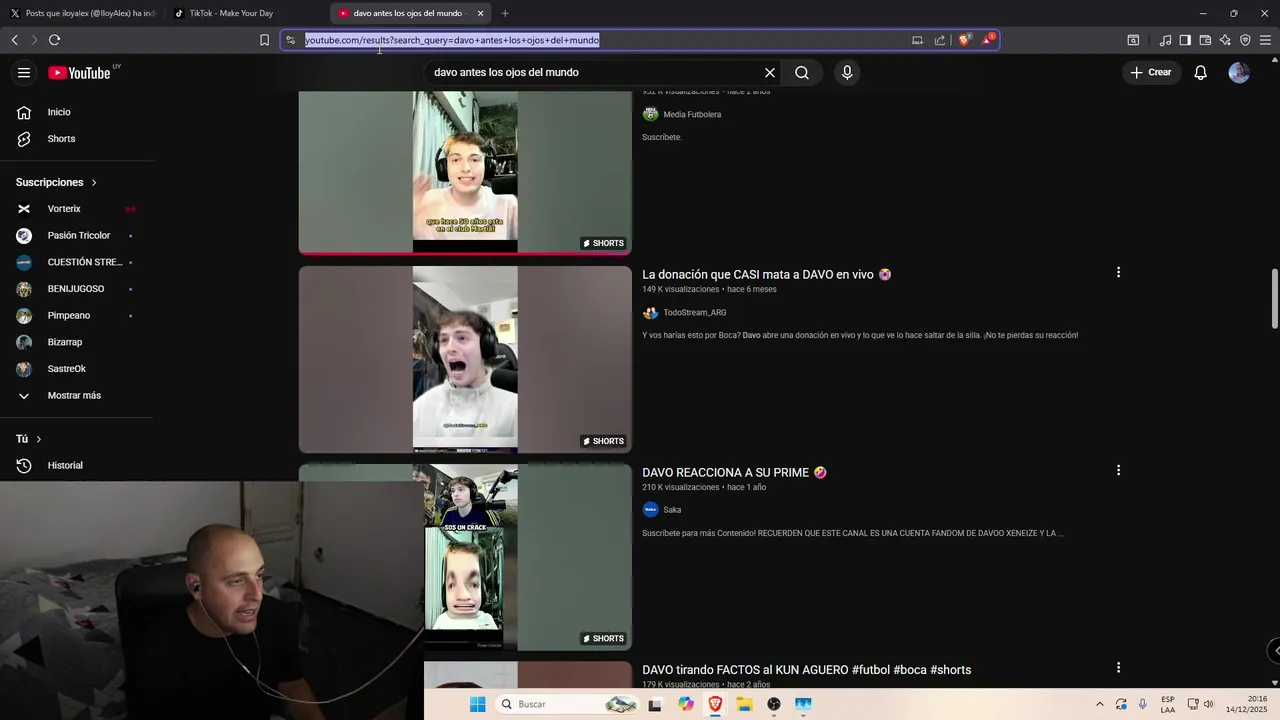The image size is (1280, 720).
Task: Open Brave playlist music note icon
Action: (x=1165, y=40)
